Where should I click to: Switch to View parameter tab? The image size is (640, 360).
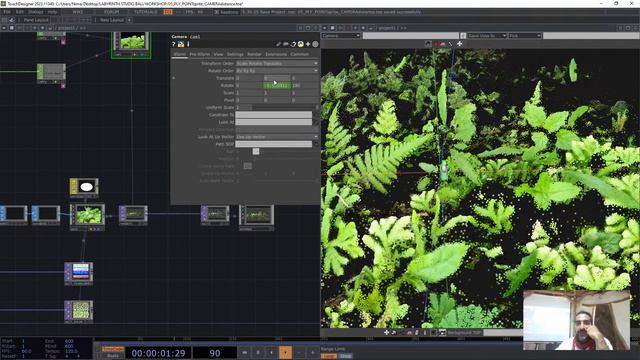point(218,54)
